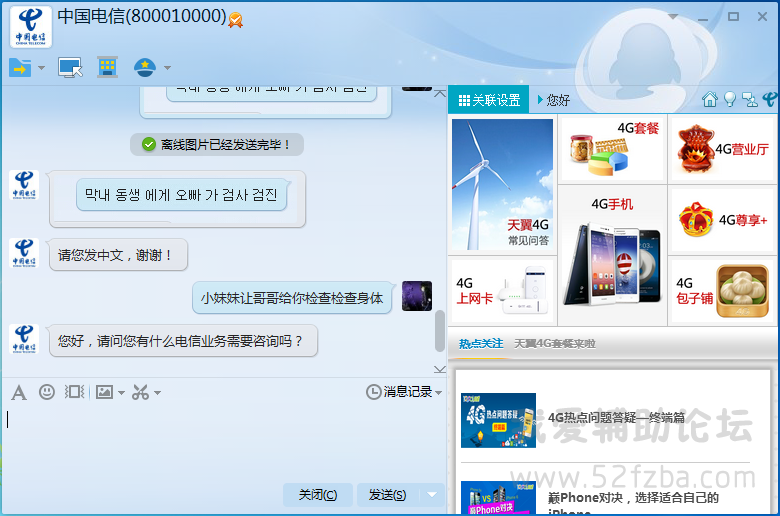This screenshot has height=516, width=780.
Task: Click in the message input box
Action: (224, 443)
